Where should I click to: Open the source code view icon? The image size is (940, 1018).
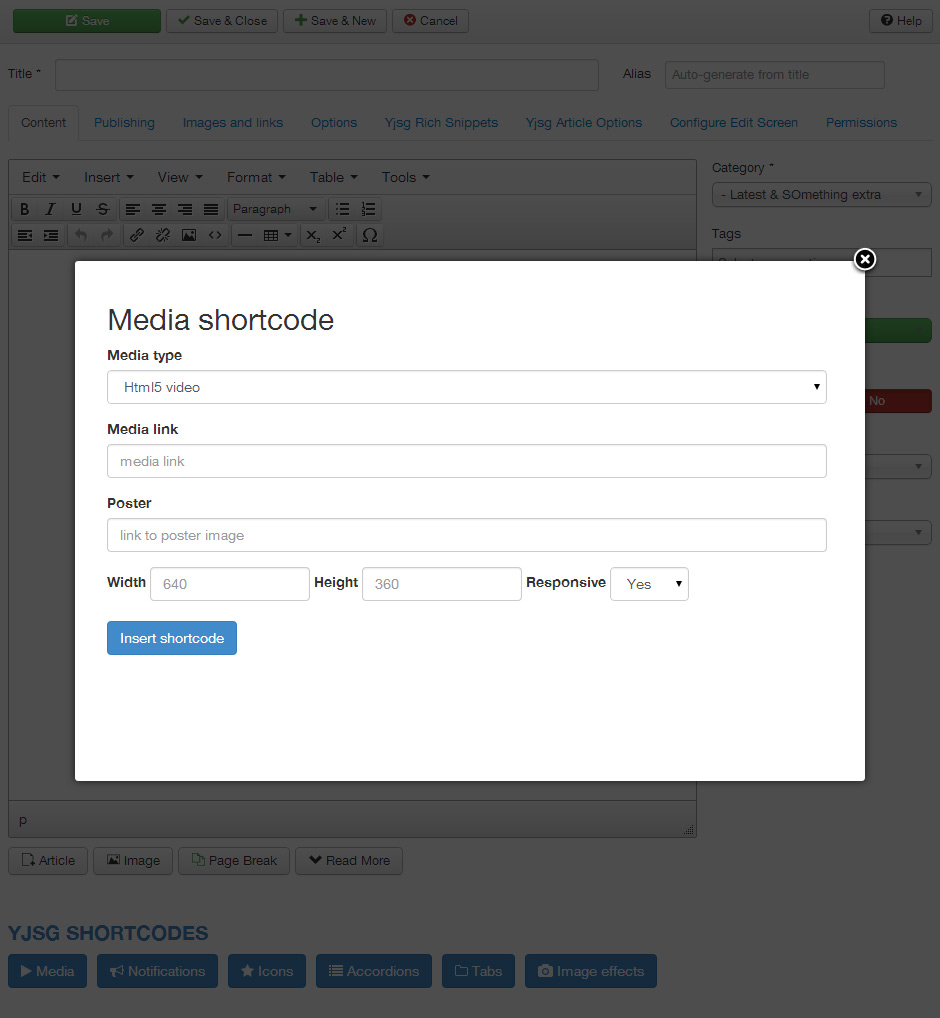pyautogui.click(x=215, y=235)
